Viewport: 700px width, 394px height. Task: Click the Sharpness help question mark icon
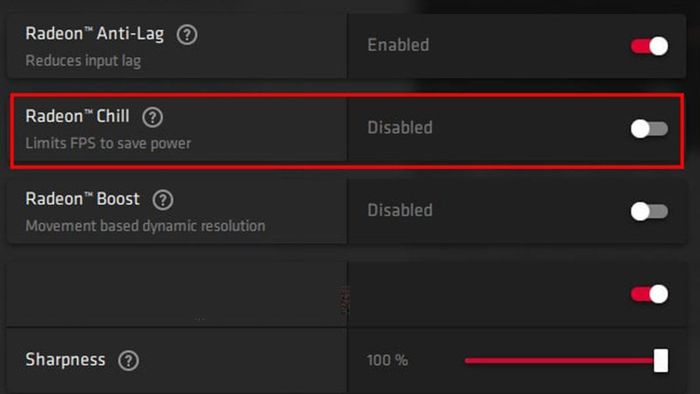tap(129, 361)
